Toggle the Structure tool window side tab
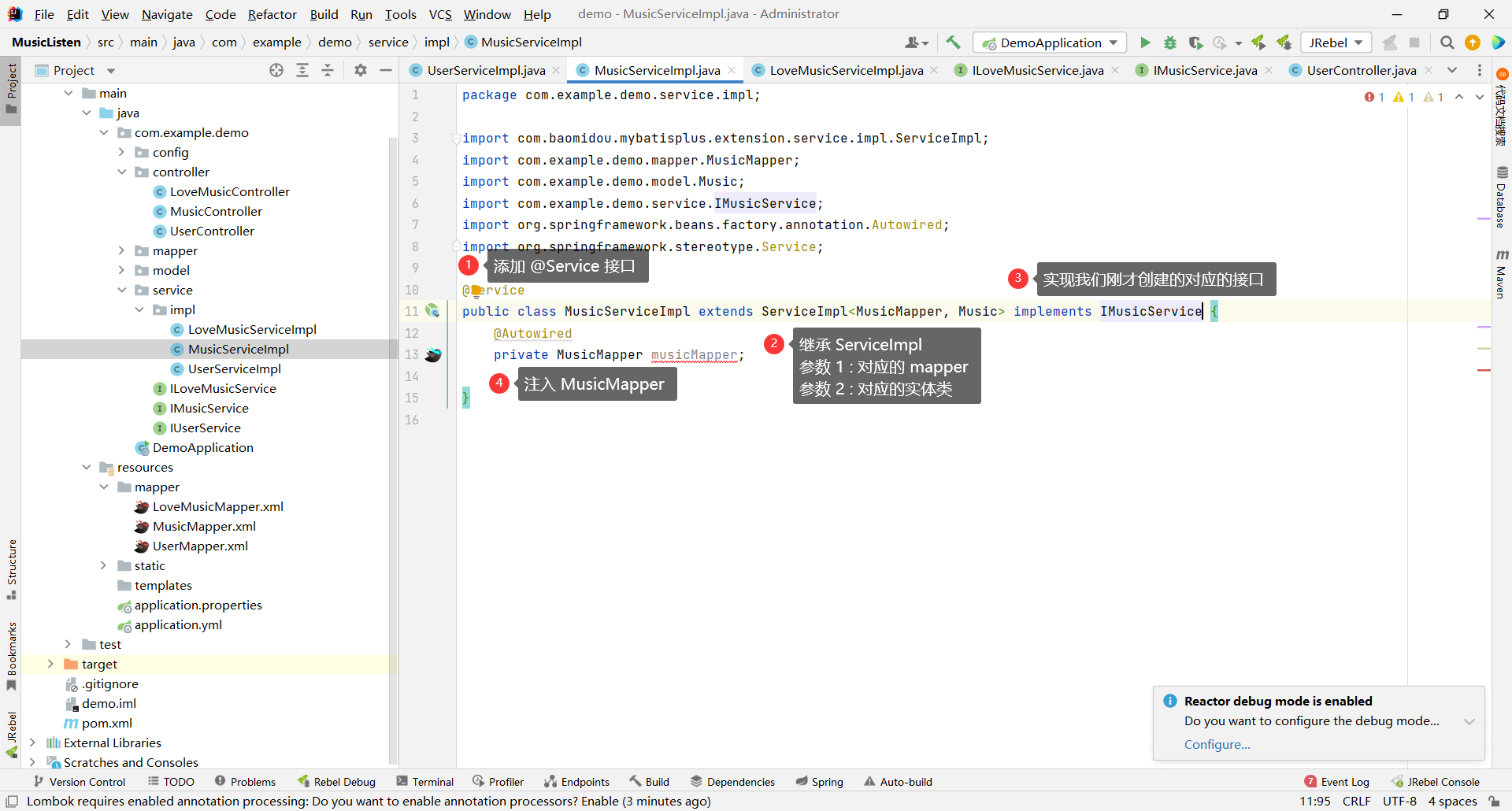 click(11, 568)
